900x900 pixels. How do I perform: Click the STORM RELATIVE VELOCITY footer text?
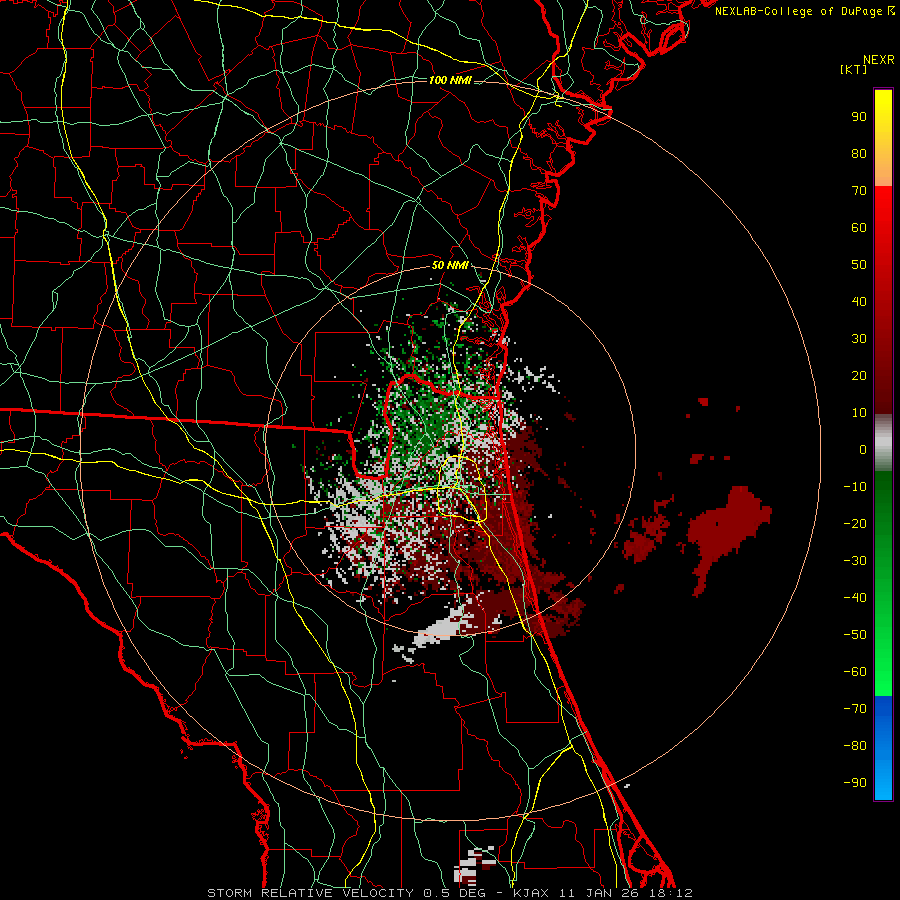click(310, 893)
